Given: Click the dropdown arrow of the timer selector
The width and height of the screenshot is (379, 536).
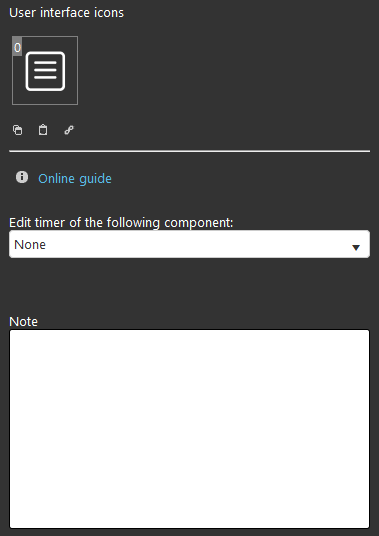Looking at the screenshot, I should 356,247.
